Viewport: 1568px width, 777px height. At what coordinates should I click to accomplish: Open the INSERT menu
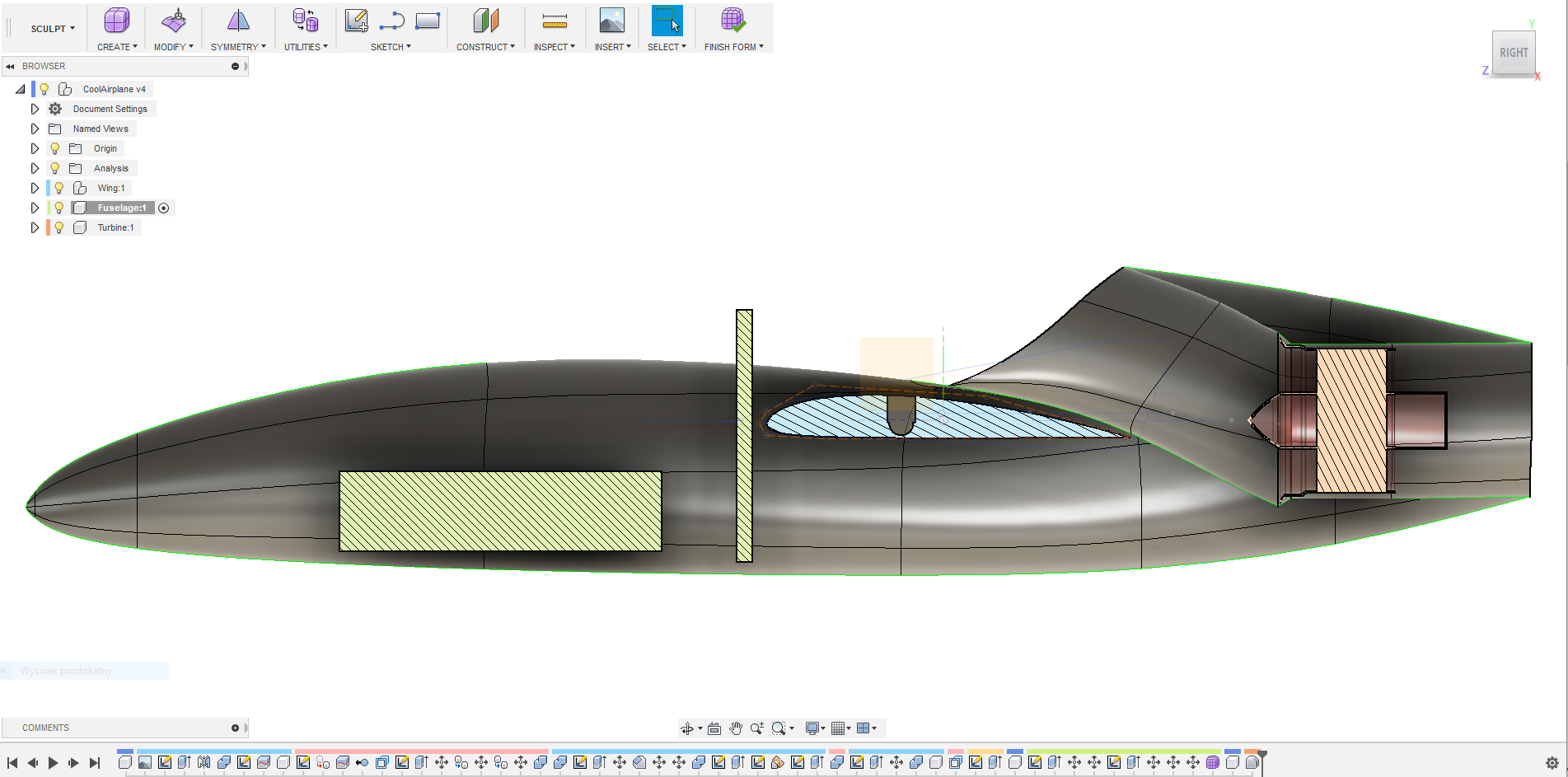613,47
